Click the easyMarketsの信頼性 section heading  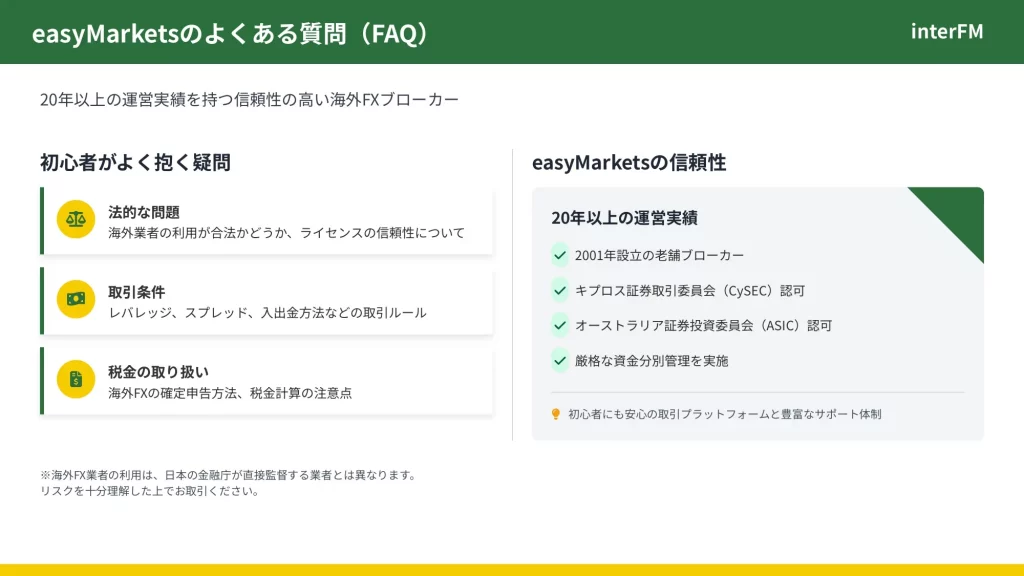pyautogui.click(x=628, y=162)
